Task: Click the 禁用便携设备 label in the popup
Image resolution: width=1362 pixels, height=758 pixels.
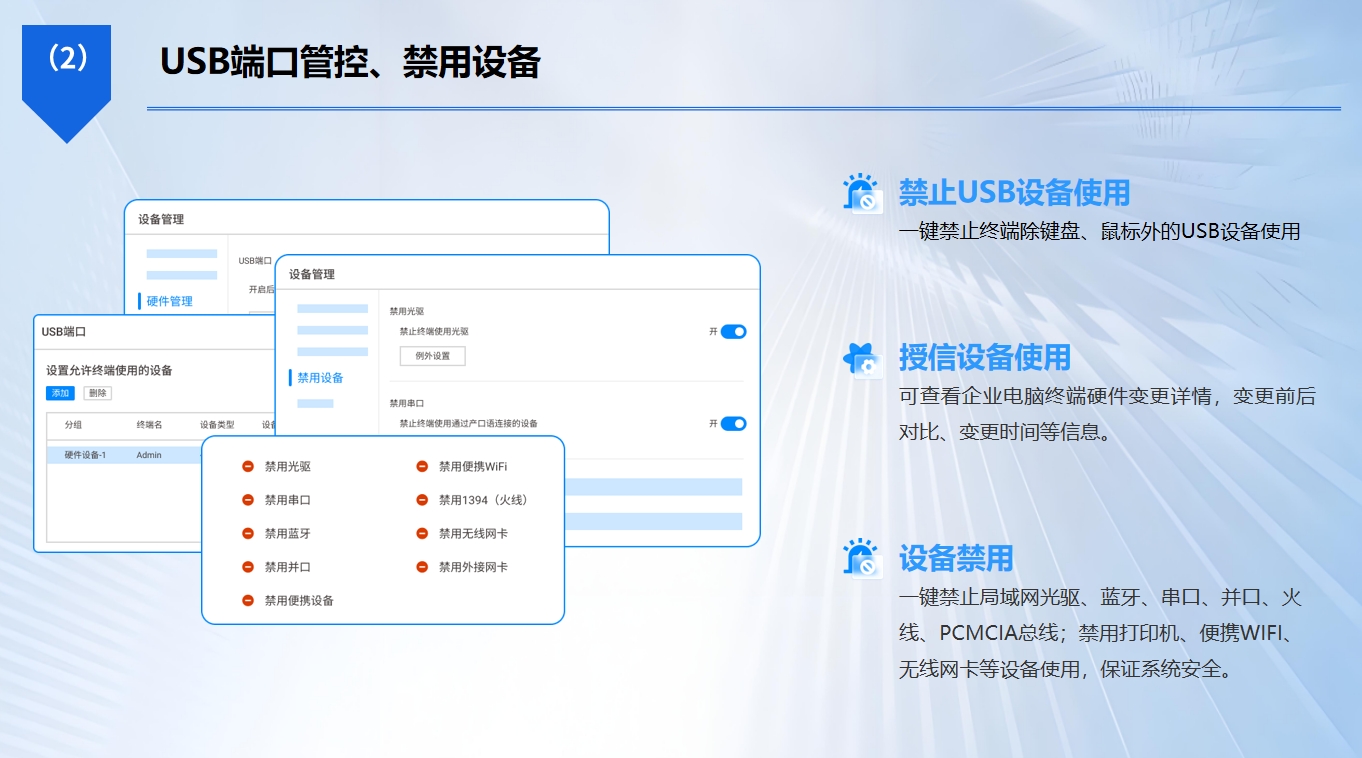Action: (x=299, y=601)
